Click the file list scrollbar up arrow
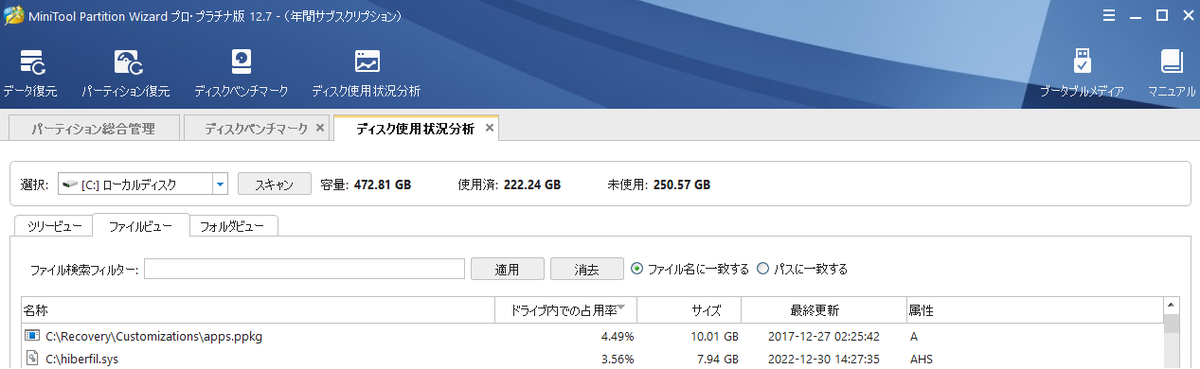 1172,304
